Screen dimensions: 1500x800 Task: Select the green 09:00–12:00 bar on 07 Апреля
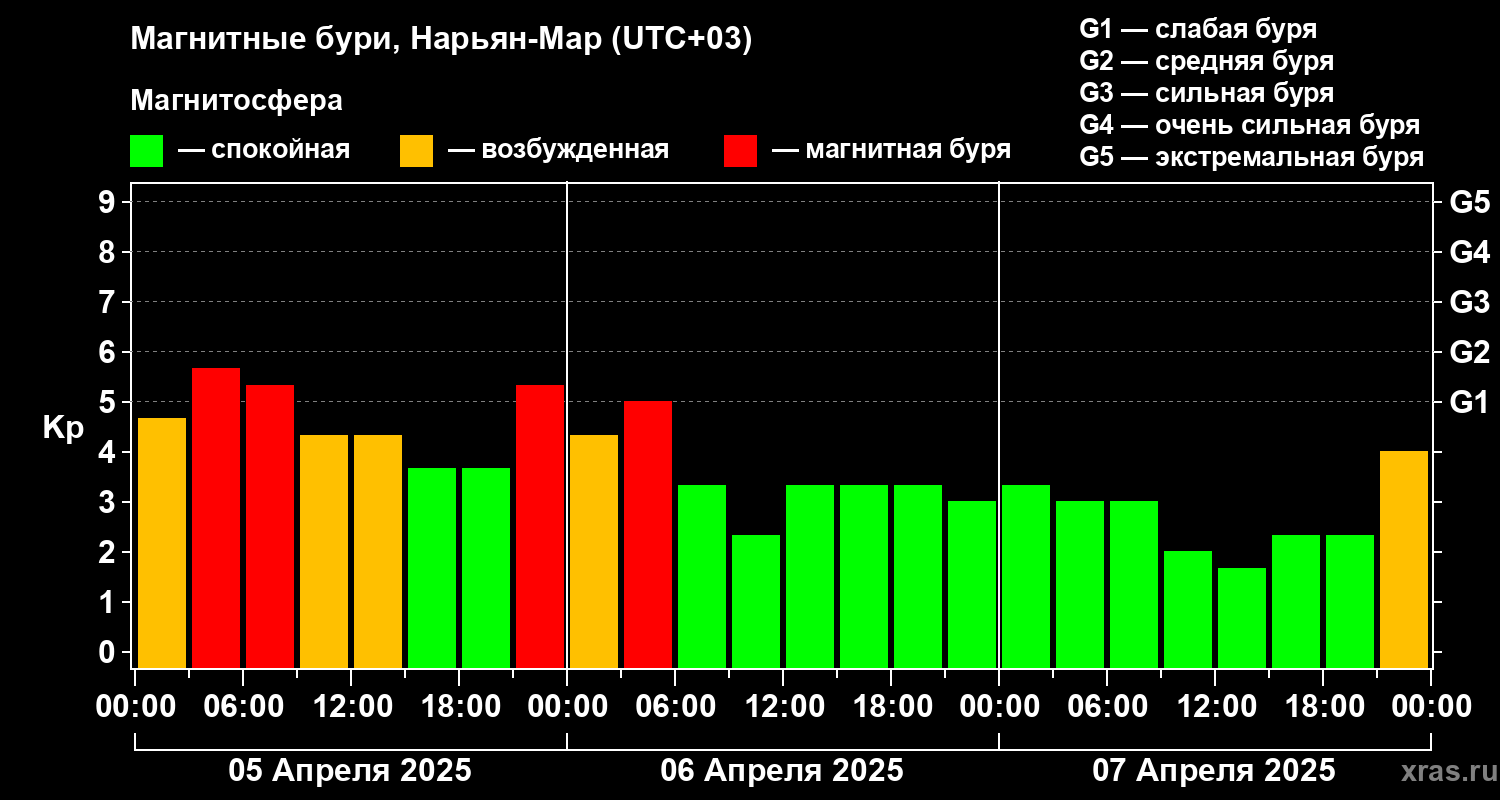point(1188,610)
